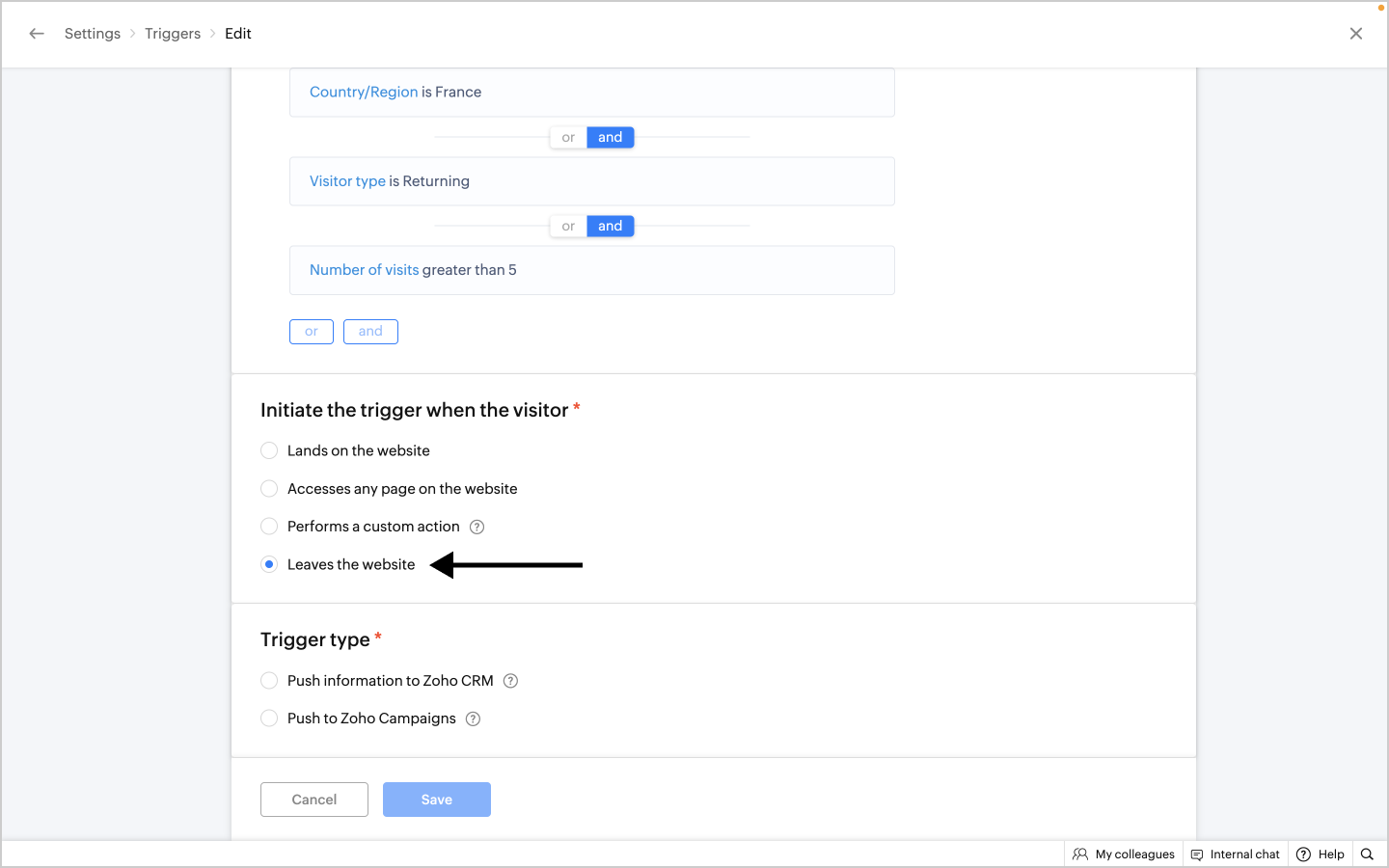Image resolution: width=1389 pixels, height=868 pixels.
Task: Save the trigger settings
Action: point(437,800)
